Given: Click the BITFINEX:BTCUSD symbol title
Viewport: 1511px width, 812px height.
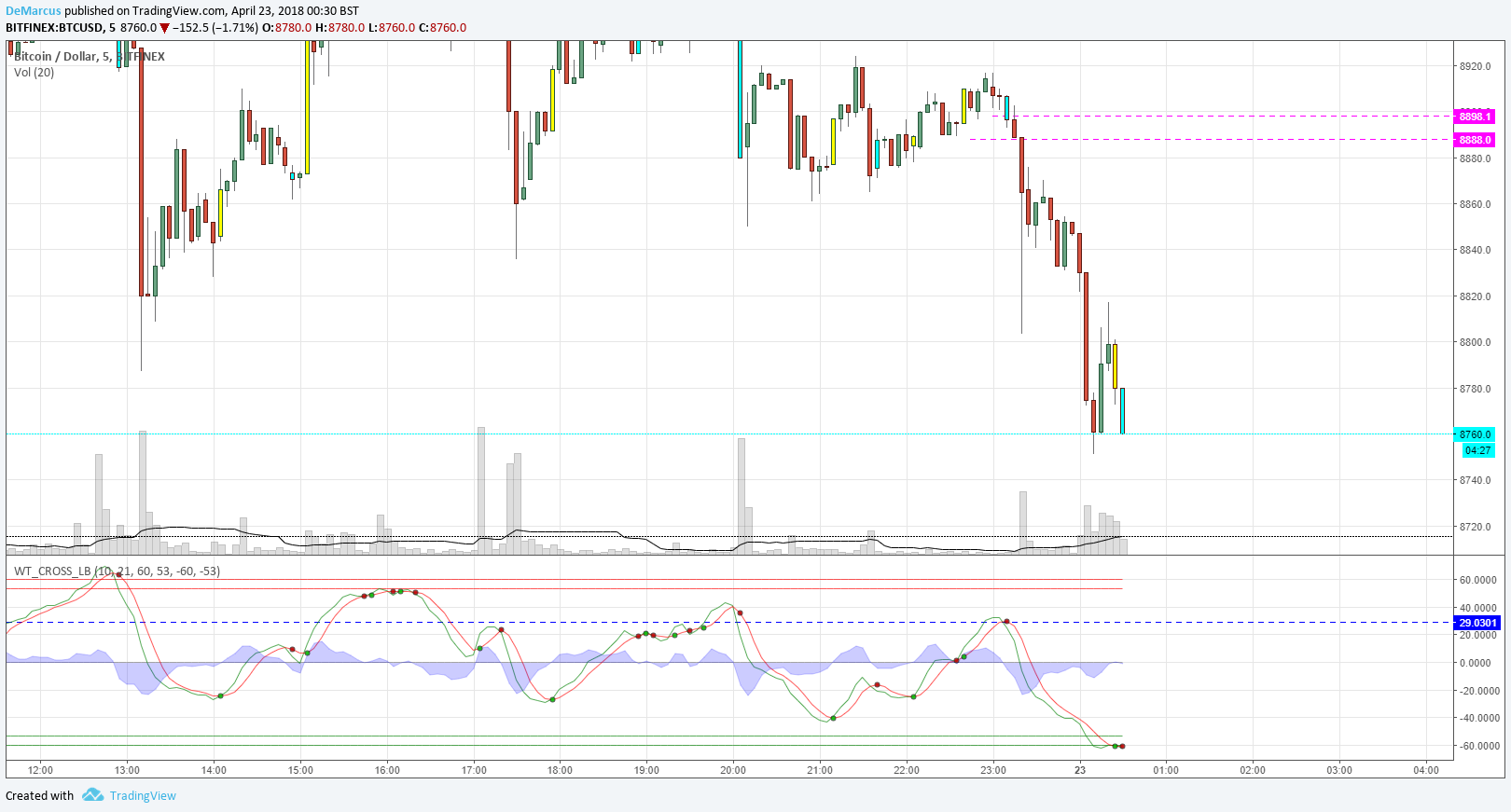Looking at the screenshot, I should (55, 28).
